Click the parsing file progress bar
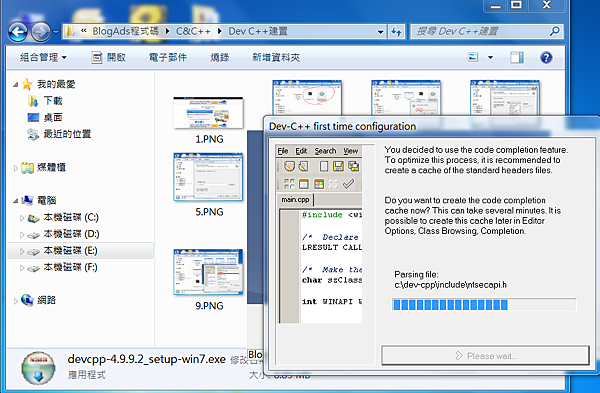Screen dimensions: 600x393 [x=484, y=305]
